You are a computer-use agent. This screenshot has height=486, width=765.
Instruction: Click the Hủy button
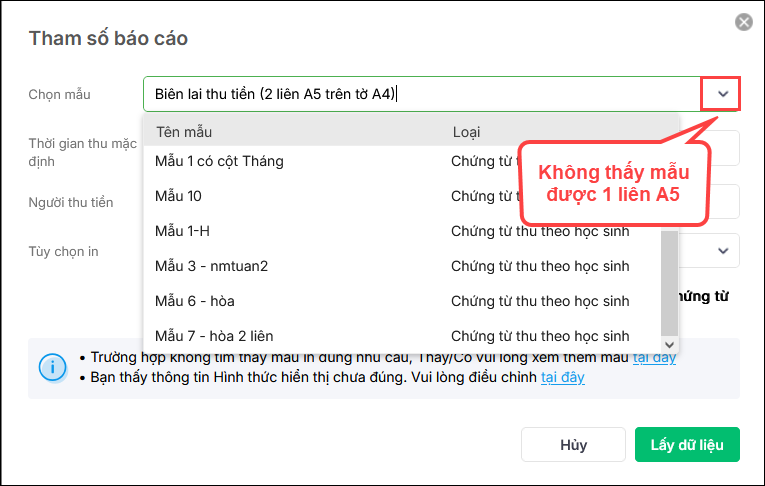(573, 445)
